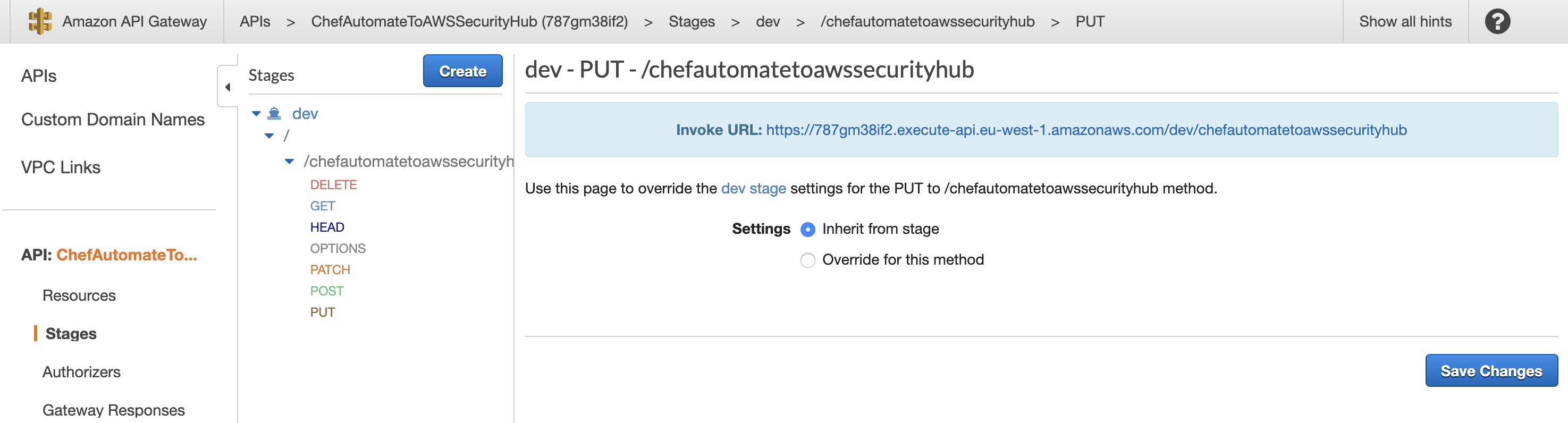Screen dimensions: 1568x423
Task: Select Override for this method option
Action: [x=807, y=260]
